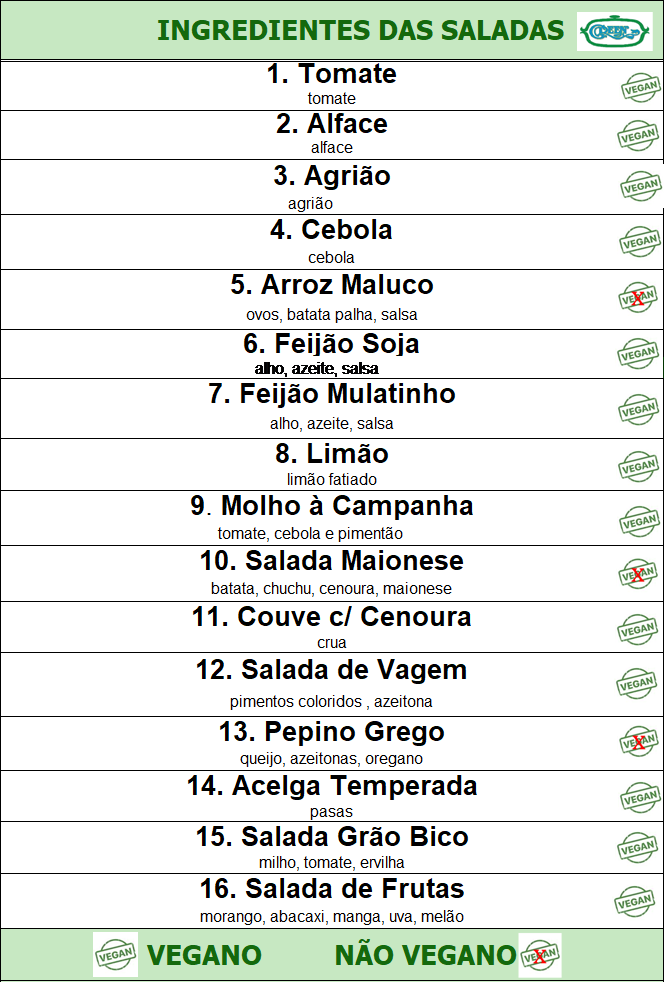
Task: Click the crossed icon beside NÃO VEGANO
Action: 540,955
